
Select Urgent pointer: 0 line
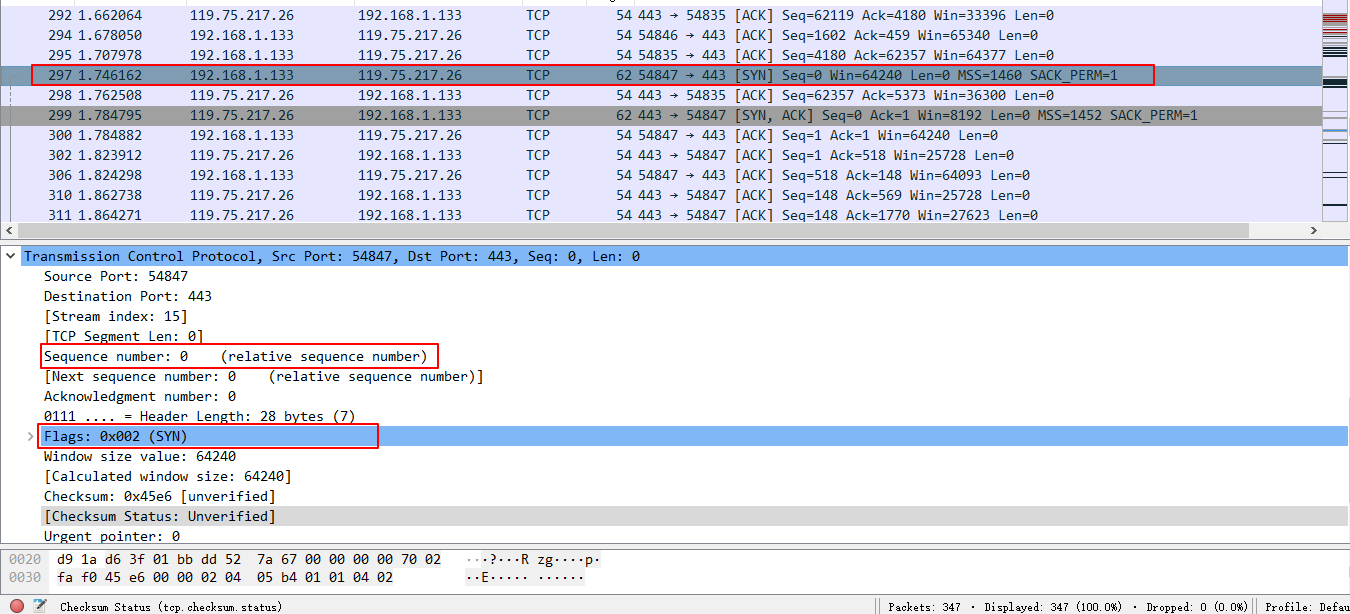coord(112,536)
